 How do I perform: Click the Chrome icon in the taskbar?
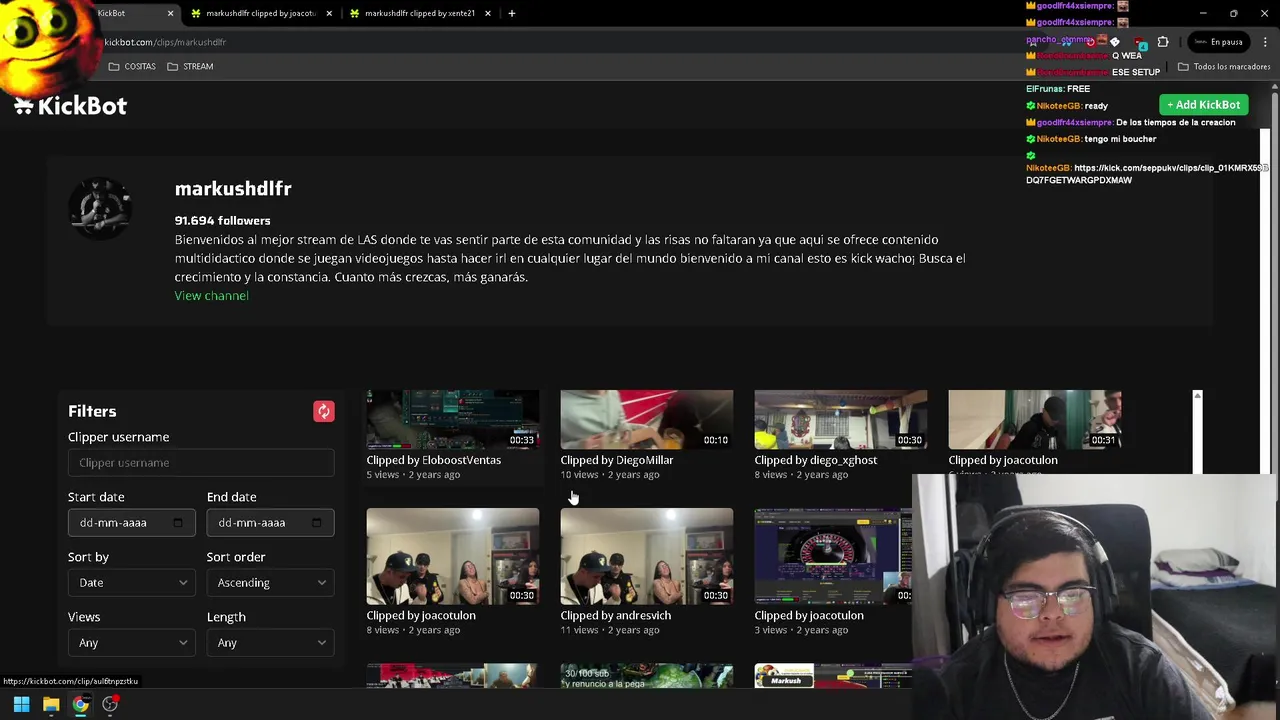[80, 705]
